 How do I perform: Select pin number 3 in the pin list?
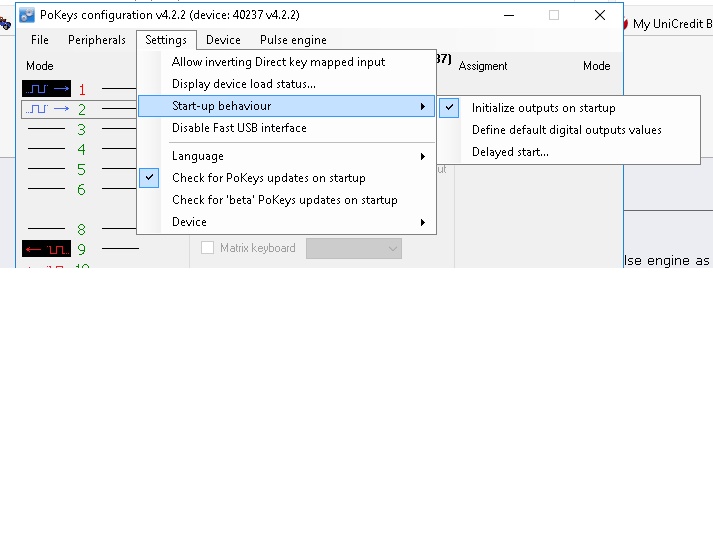pos(81,129)
